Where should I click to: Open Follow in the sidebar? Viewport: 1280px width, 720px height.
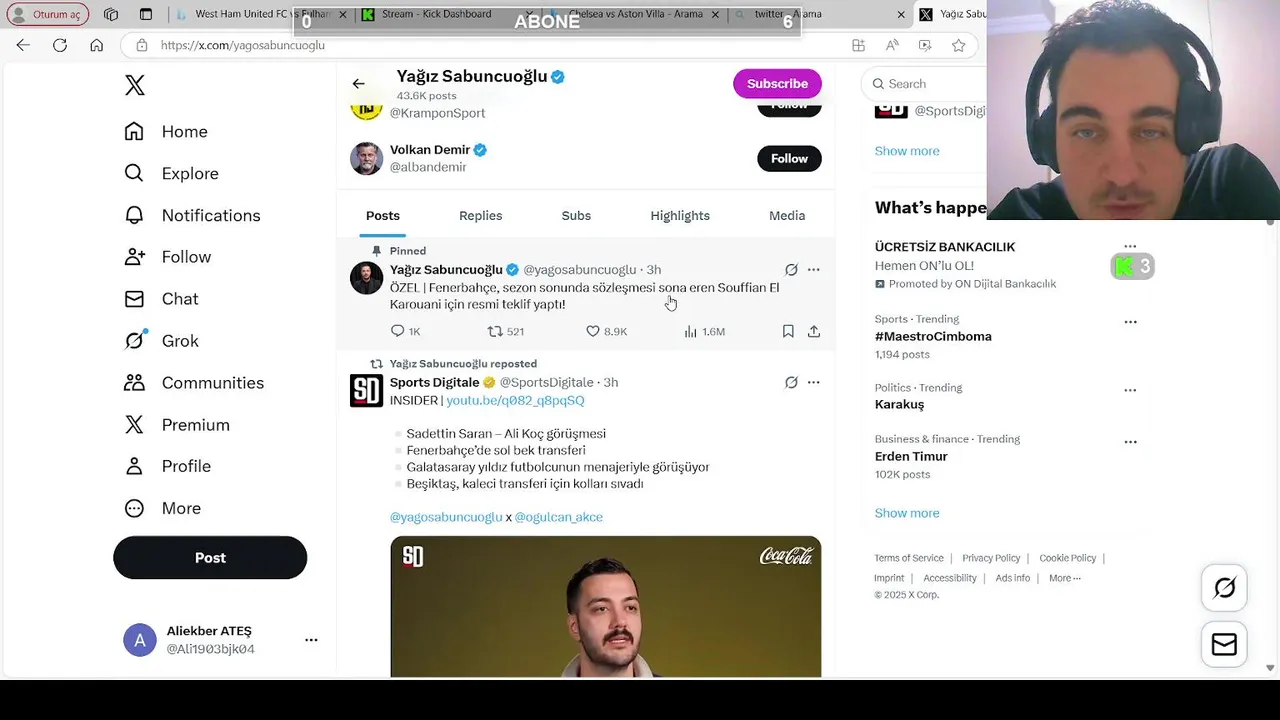tap(168, 257)
